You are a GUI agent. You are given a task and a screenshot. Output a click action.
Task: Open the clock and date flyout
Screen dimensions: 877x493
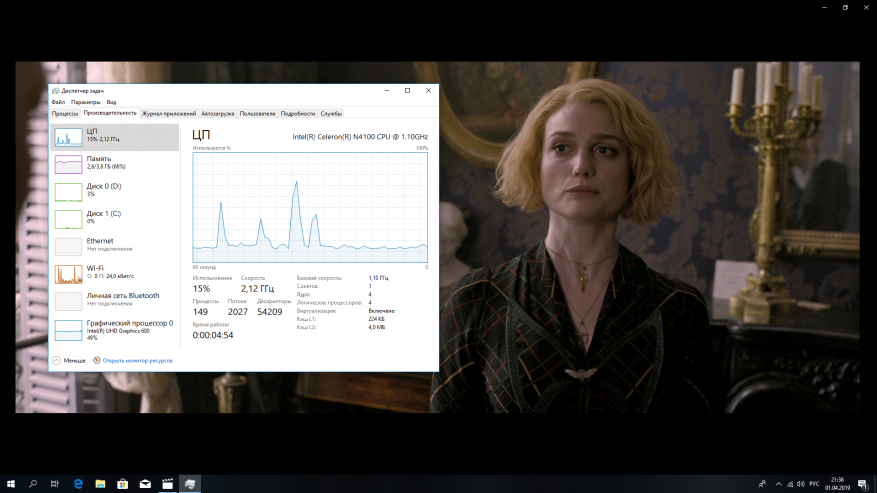pyautogui.click(x=837, y=483)
